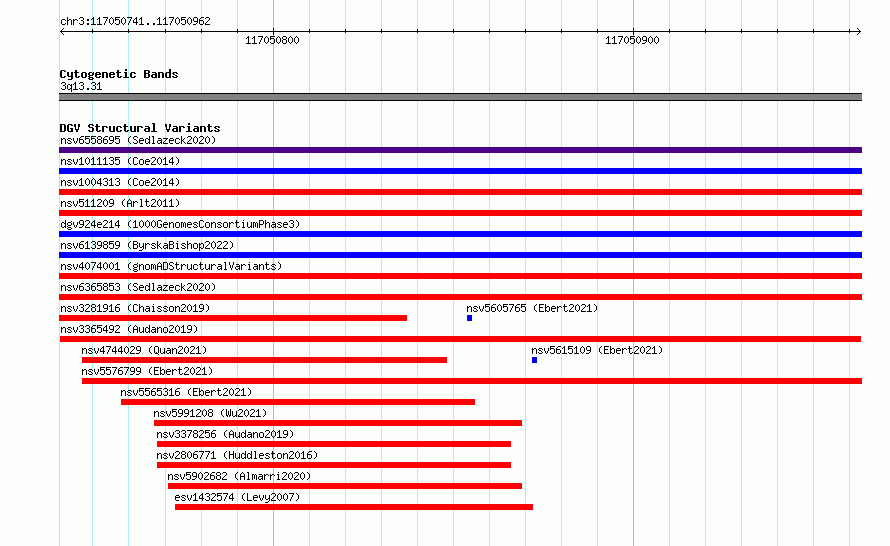Click the red nsv5902682 variant bar
Screen dimensions: 890x546
(x=345, y=486)
